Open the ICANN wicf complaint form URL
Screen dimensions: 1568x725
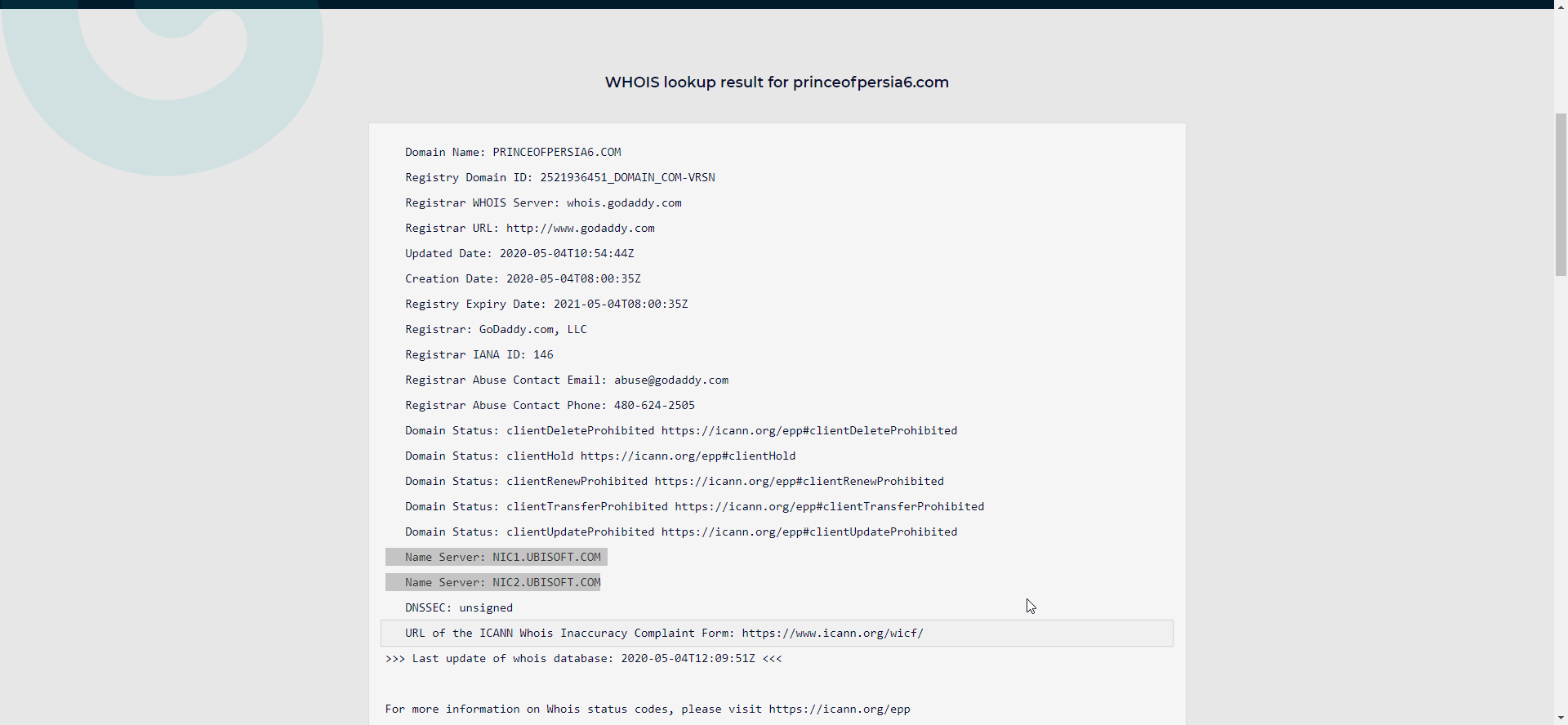click(832, 634)
